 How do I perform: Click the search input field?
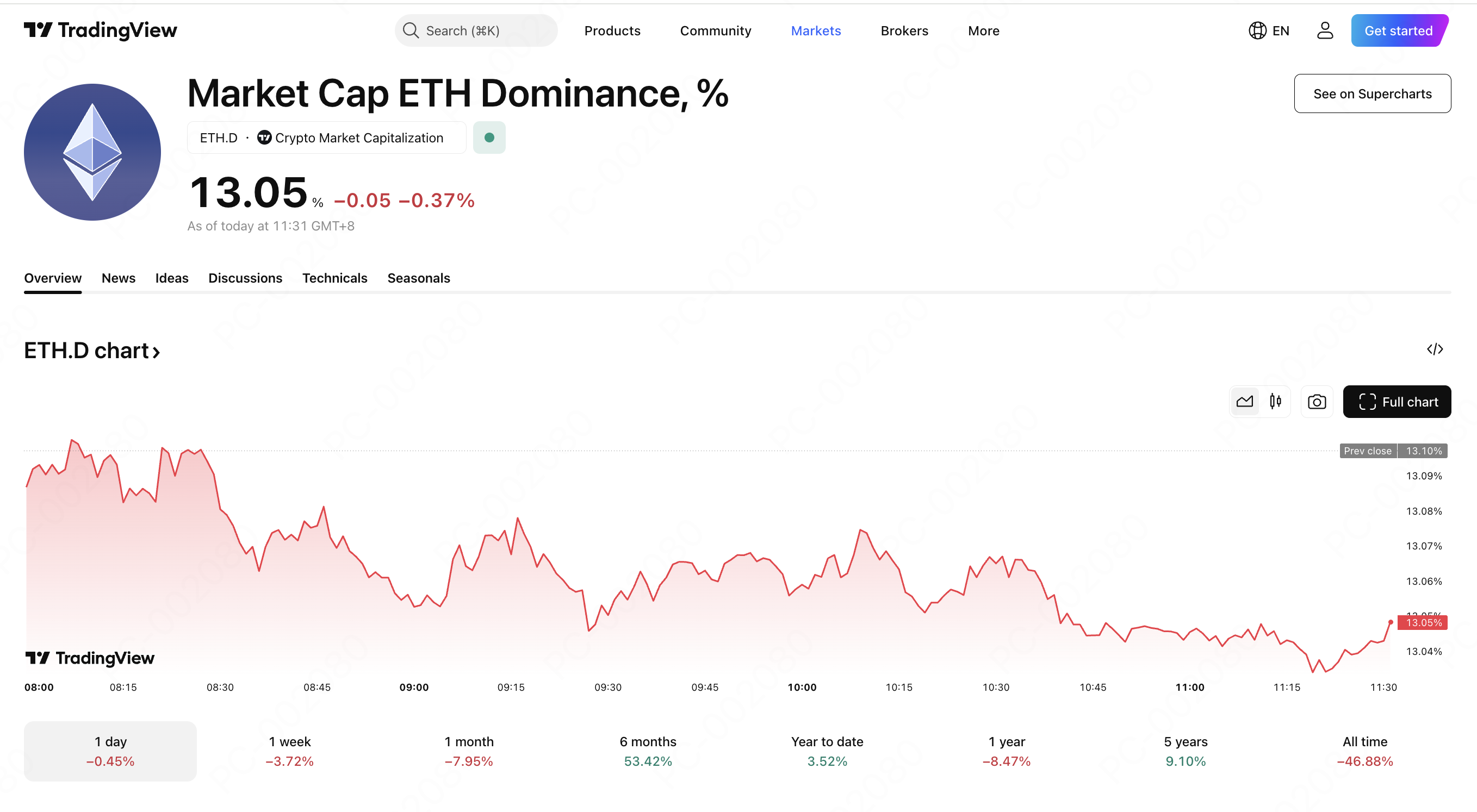pyautogui.click(x=476, y=30)
